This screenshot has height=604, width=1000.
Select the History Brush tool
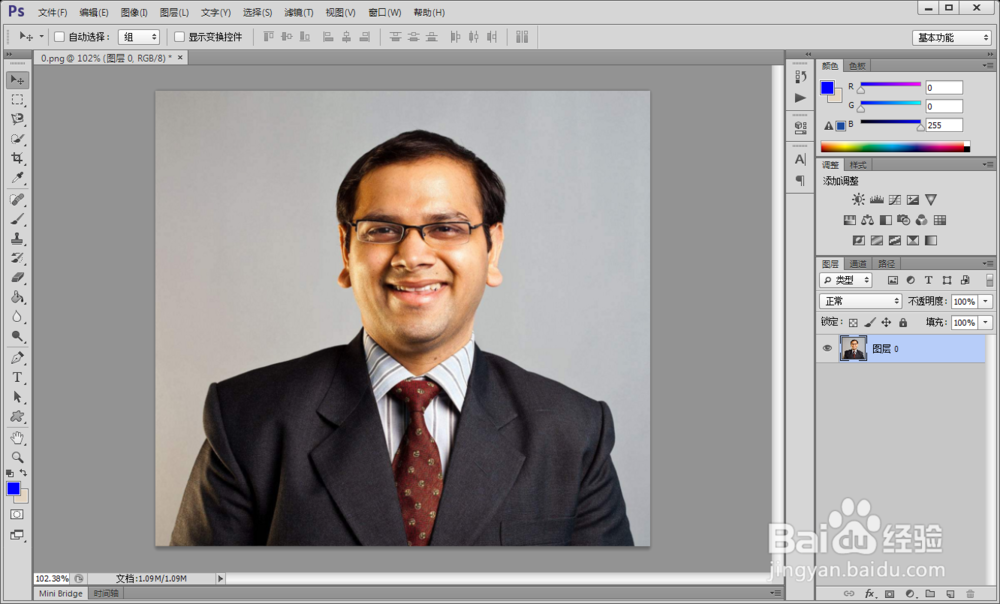coord(17,258)
